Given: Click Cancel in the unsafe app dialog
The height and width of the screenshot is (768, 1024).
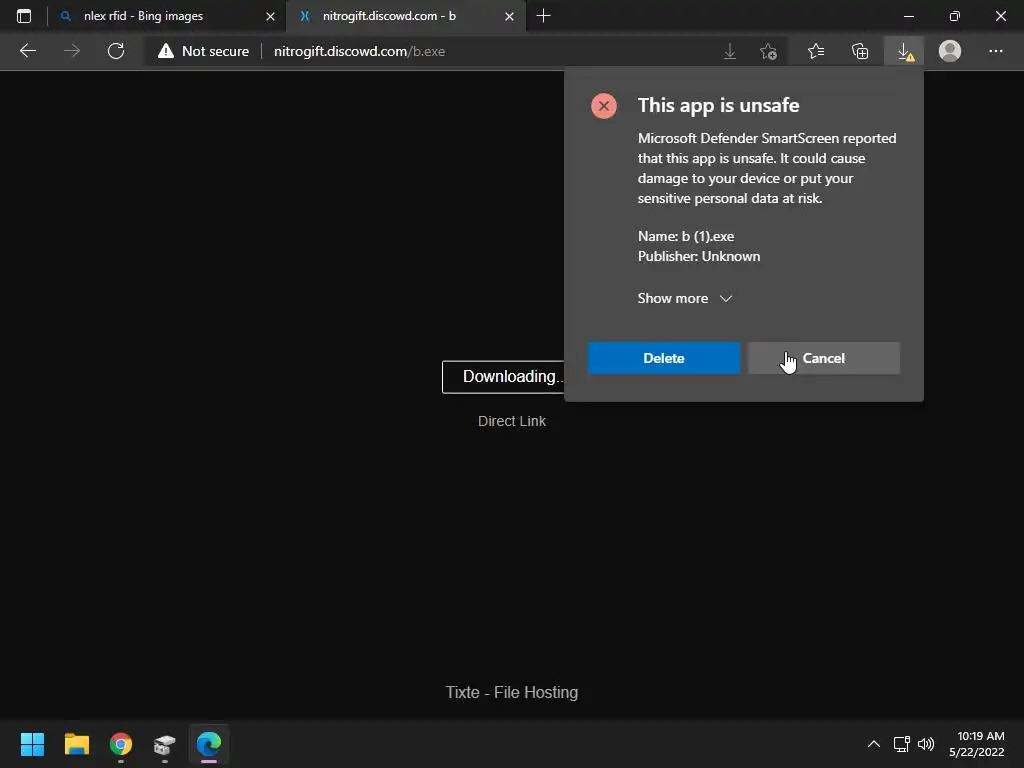Looking at the screenshot, I should click(824, 358).
